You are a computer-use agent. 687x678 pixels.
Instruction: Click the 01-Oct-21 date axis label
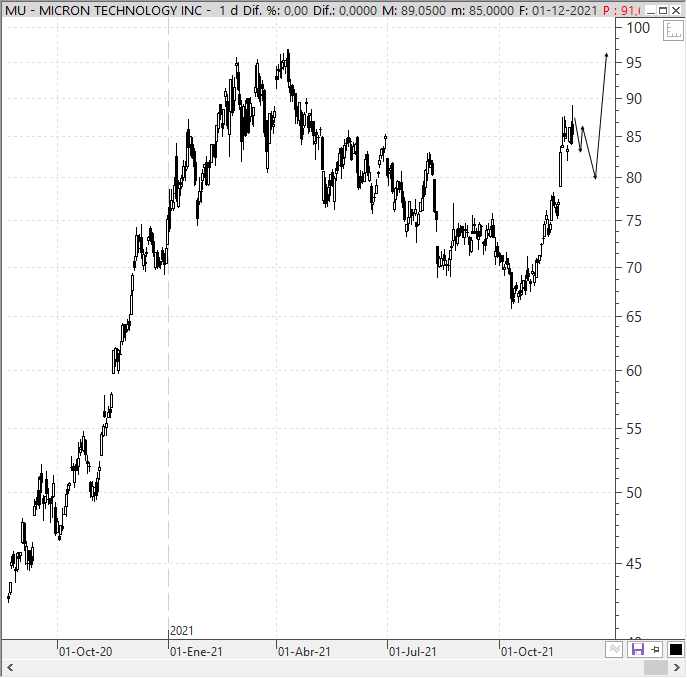tap(527, 652)
